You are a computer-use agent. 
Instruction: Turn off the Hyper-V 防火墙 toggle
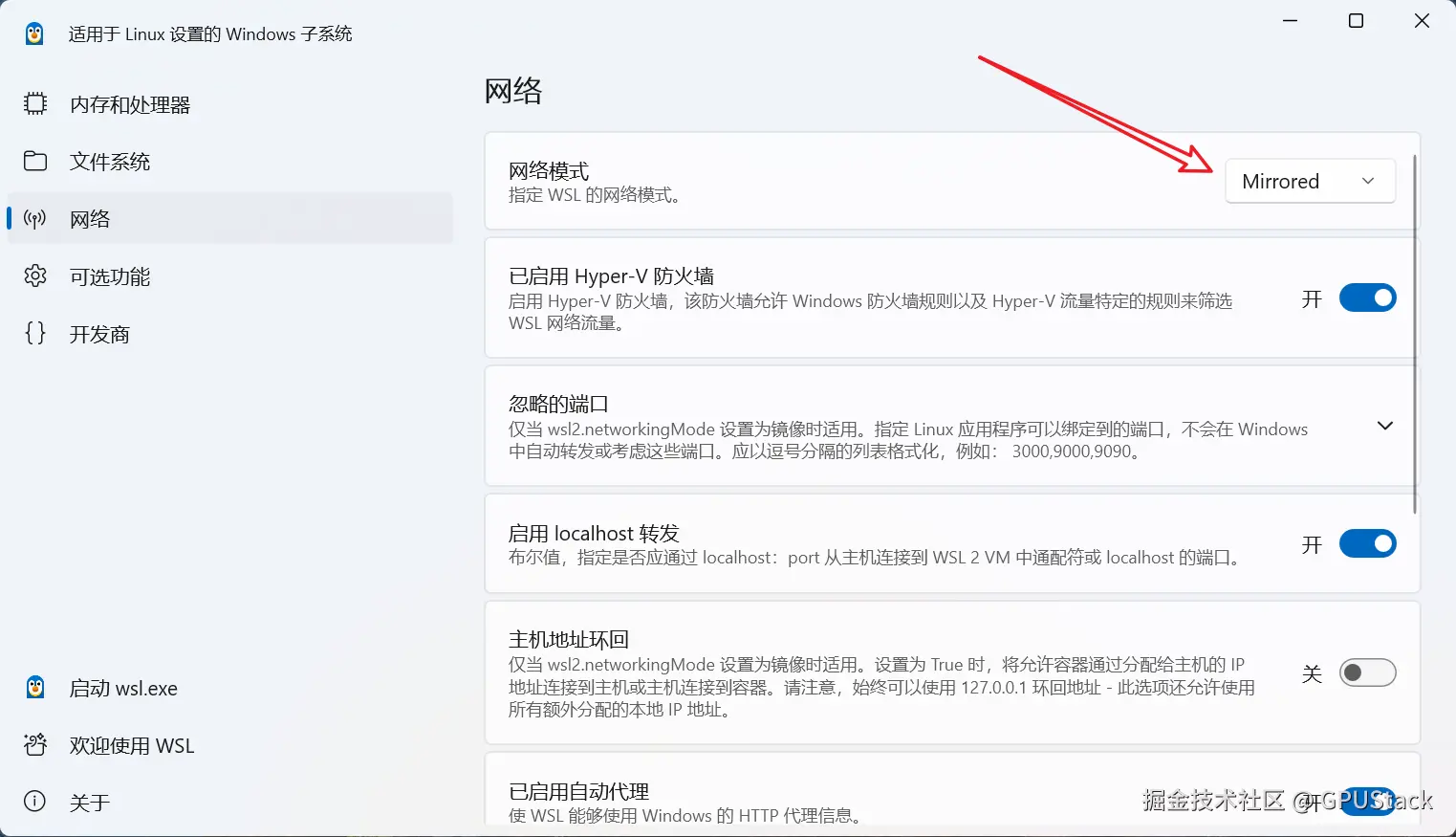1367,298
